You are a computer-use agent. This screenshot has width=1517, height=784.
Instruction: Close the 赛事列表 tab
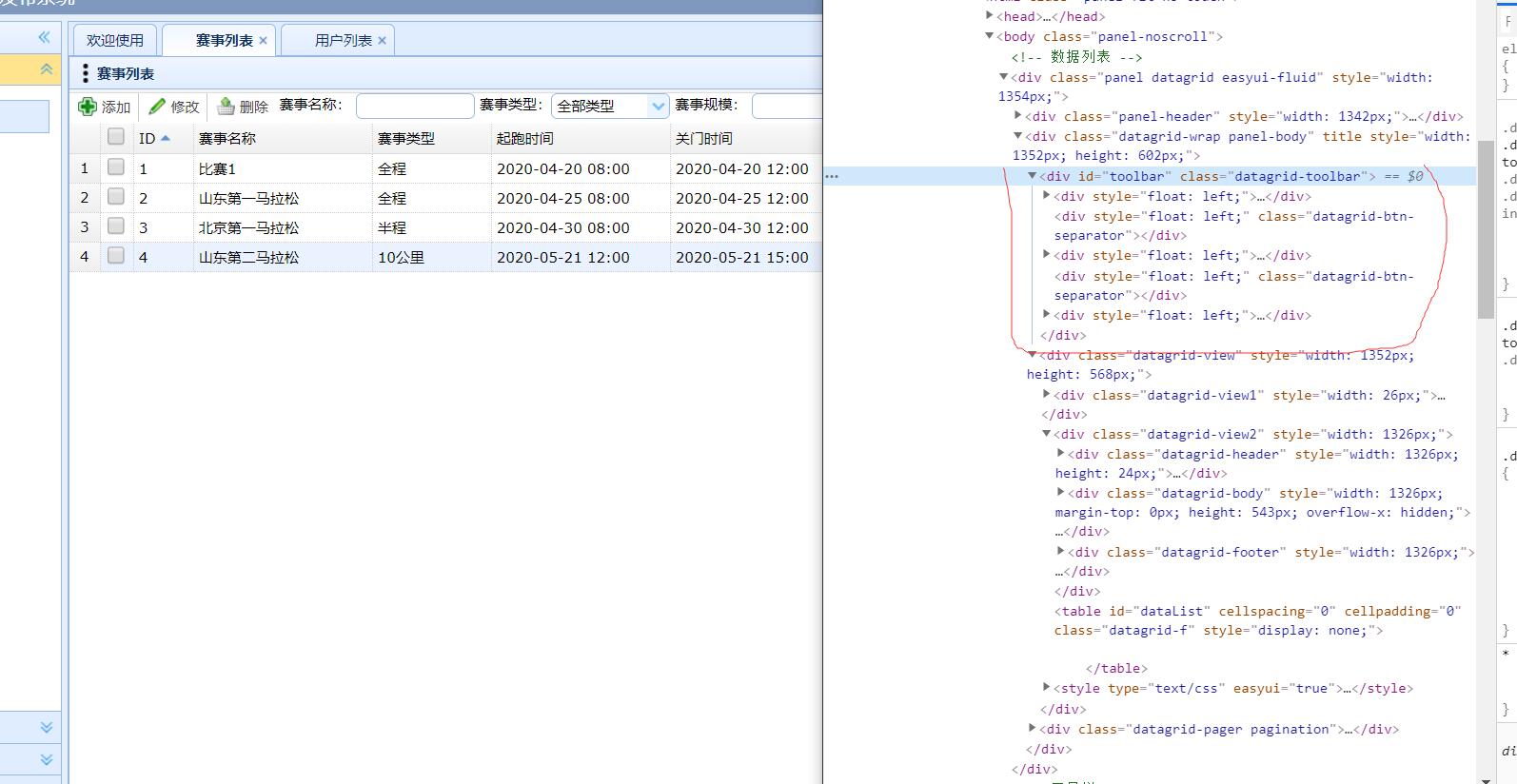coord(264,41)
